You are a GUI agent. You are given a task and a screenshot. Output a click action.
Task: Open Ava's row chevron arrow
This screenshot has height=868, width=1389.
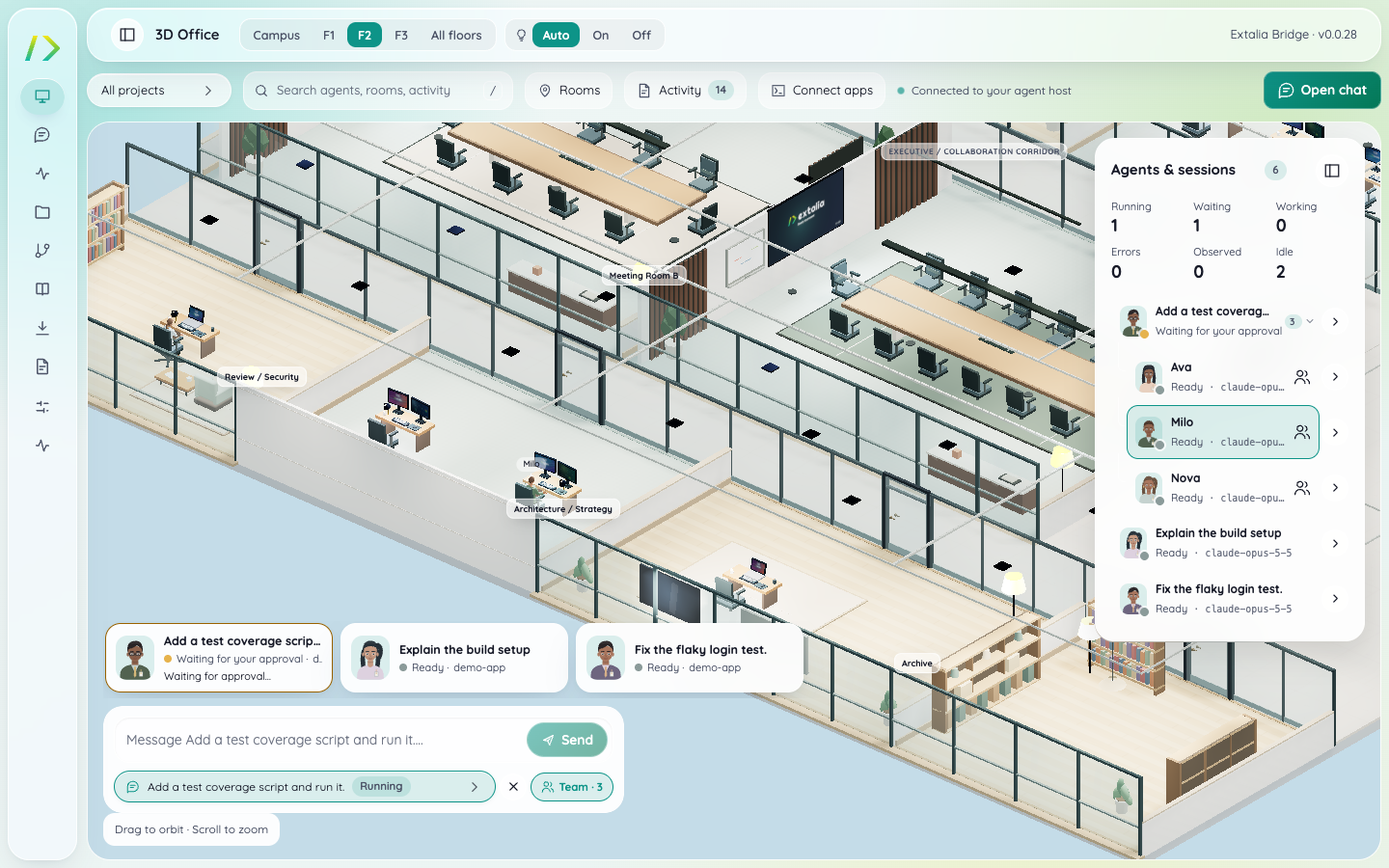pos(1335,377)
